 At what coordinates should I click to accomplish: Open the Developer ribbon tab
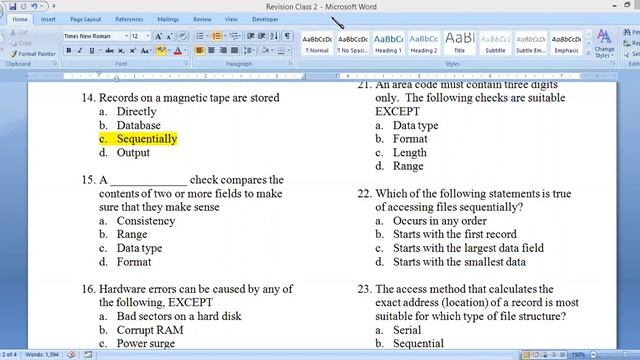(265, 19)
